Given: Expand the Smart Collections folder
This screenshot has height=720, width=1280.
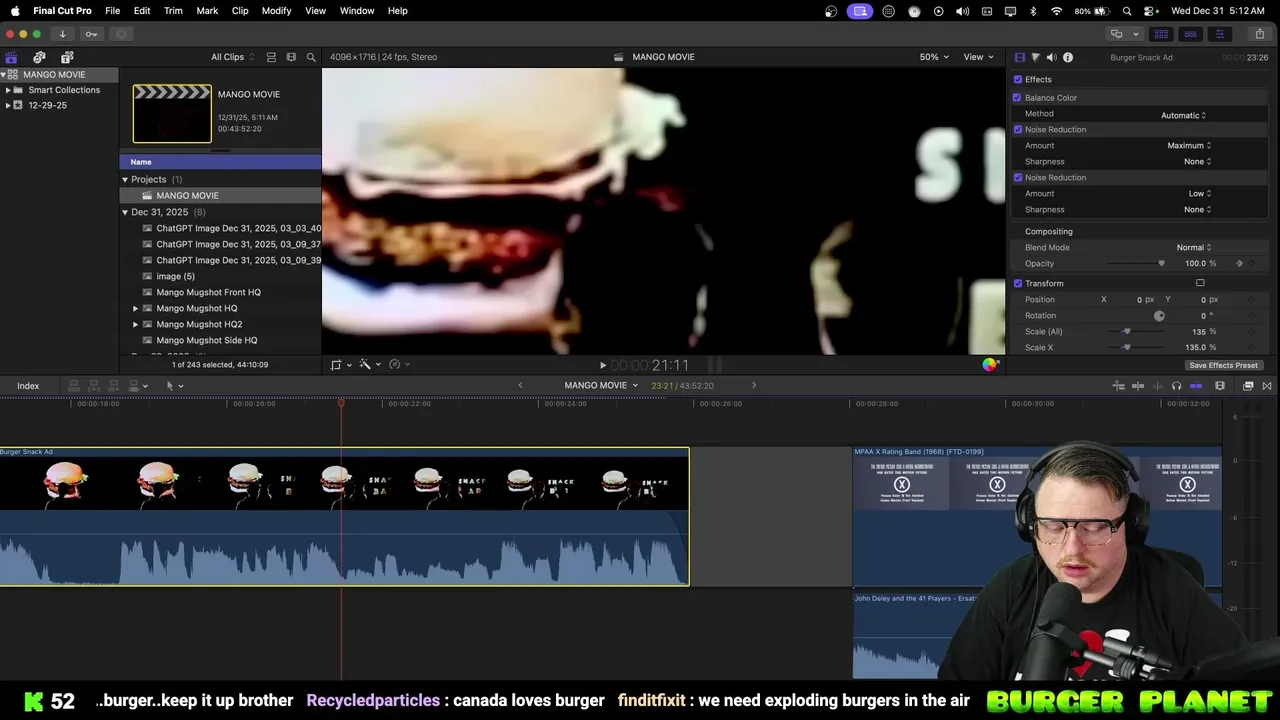Looking at the screenshot, I should coord(8,90).
